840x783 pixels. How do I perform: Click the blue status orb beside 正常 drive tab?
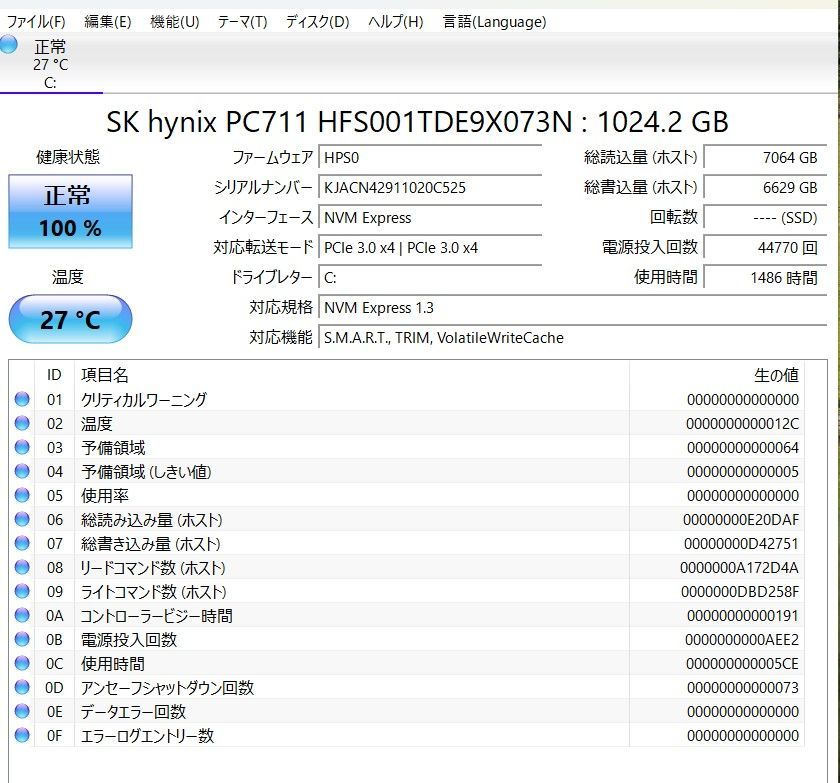[9, 44]
